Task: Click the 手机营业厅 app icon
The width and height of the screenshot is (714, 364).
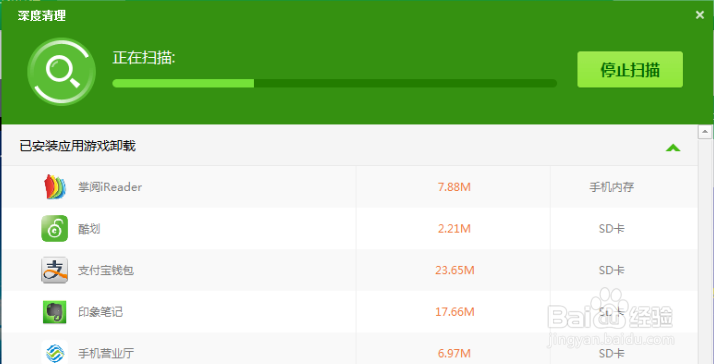Action: coord(55,352)
